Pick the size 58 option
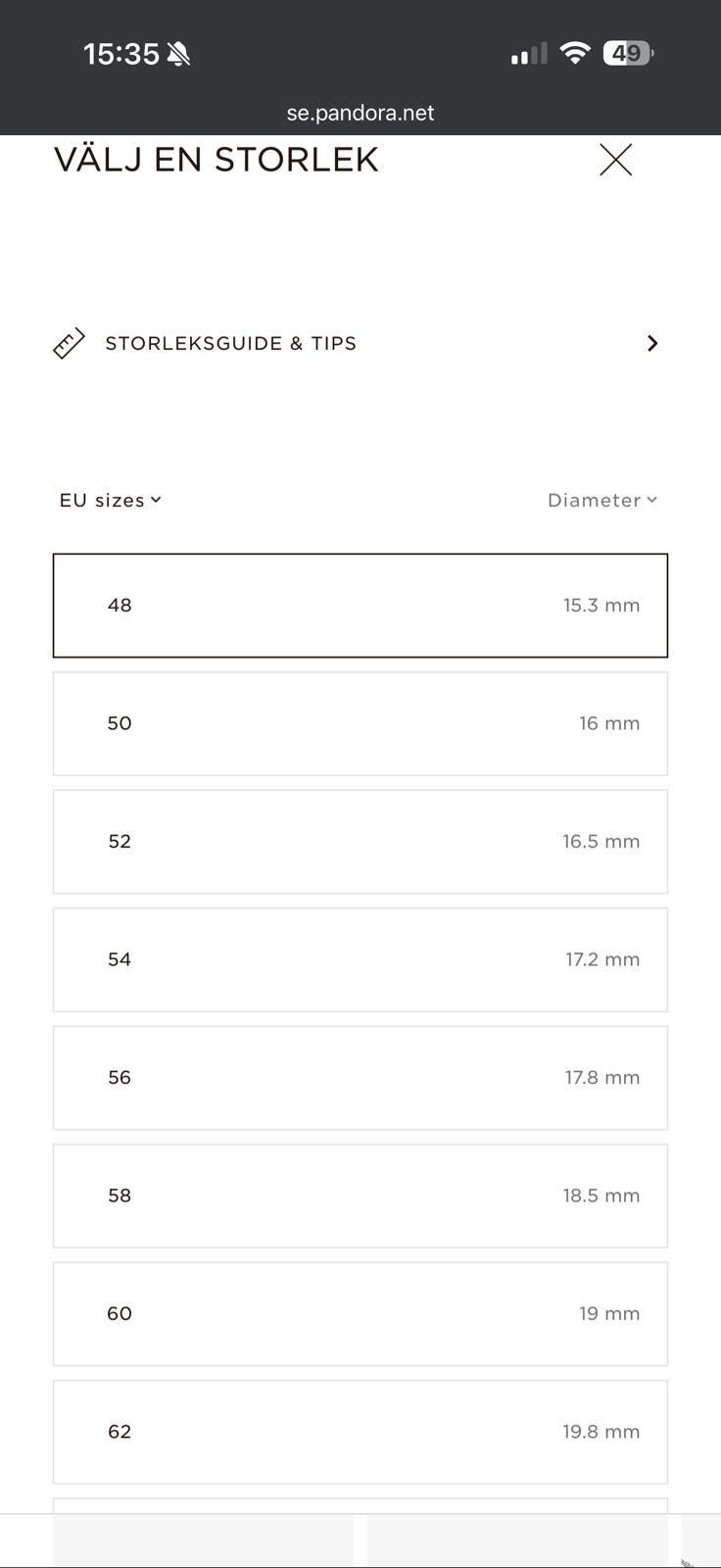 pos(360,1197)
